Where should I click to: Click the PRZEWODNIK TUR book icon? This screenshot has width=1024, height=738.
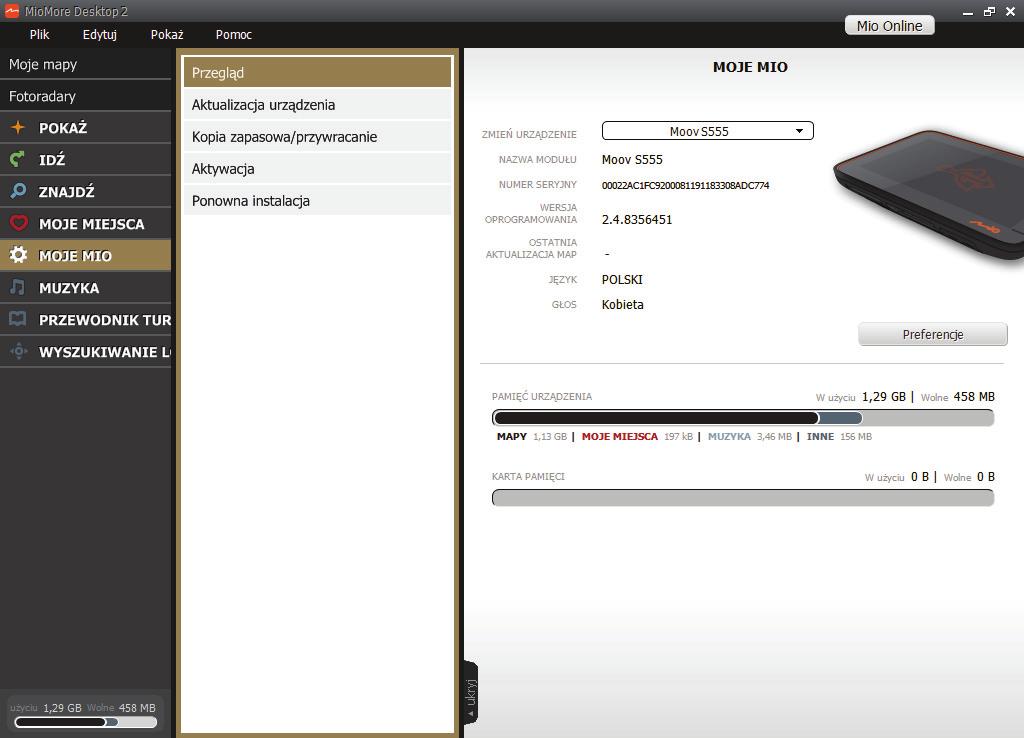18,319
